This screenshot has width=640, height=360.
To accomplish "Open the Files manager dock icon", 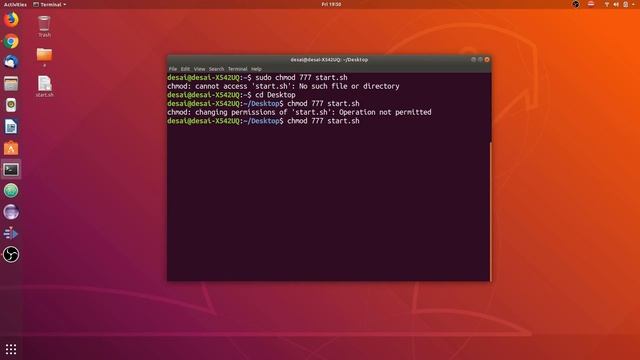I will click(11, 84).
